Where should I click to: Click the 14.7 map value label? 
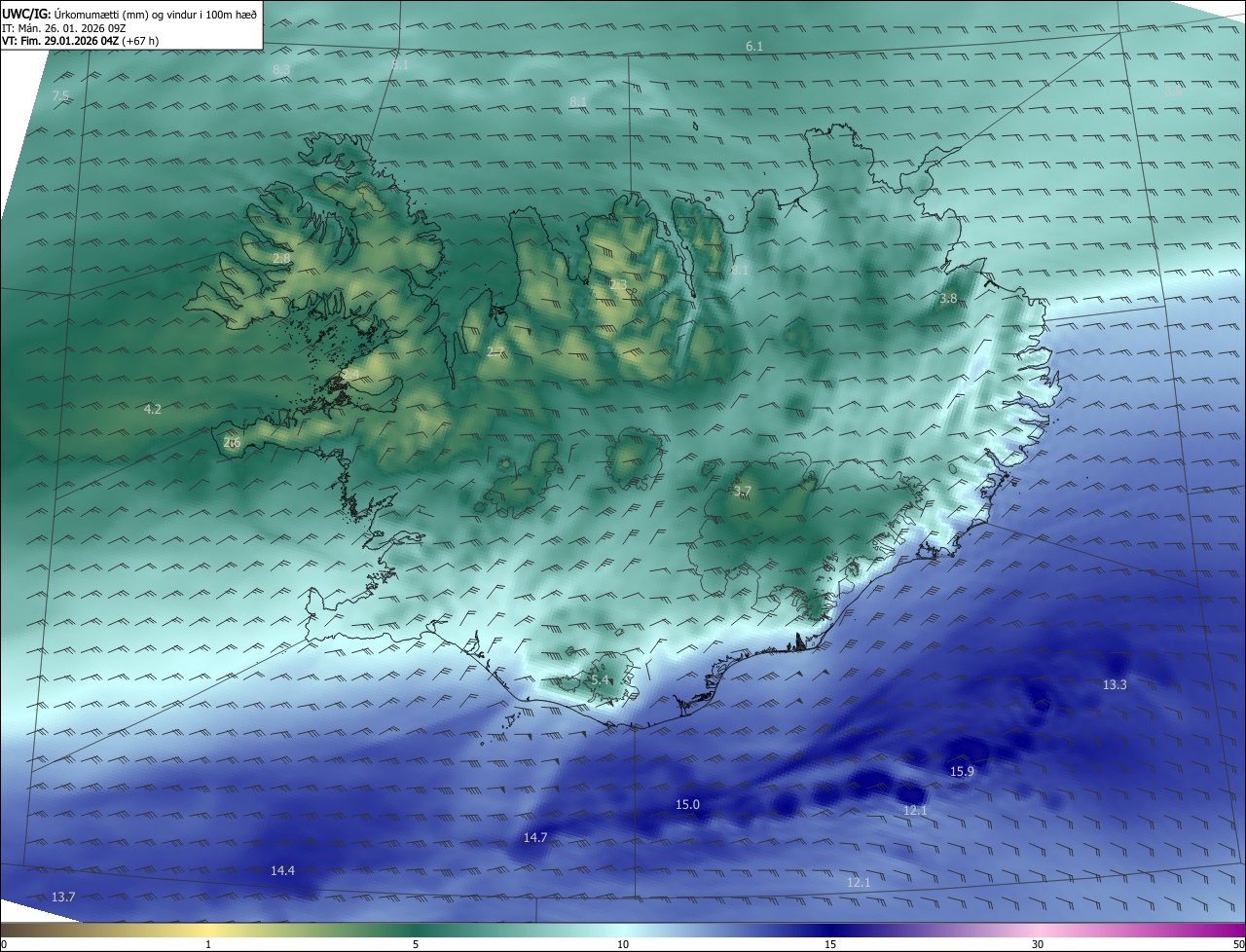[x=535, y=837]
